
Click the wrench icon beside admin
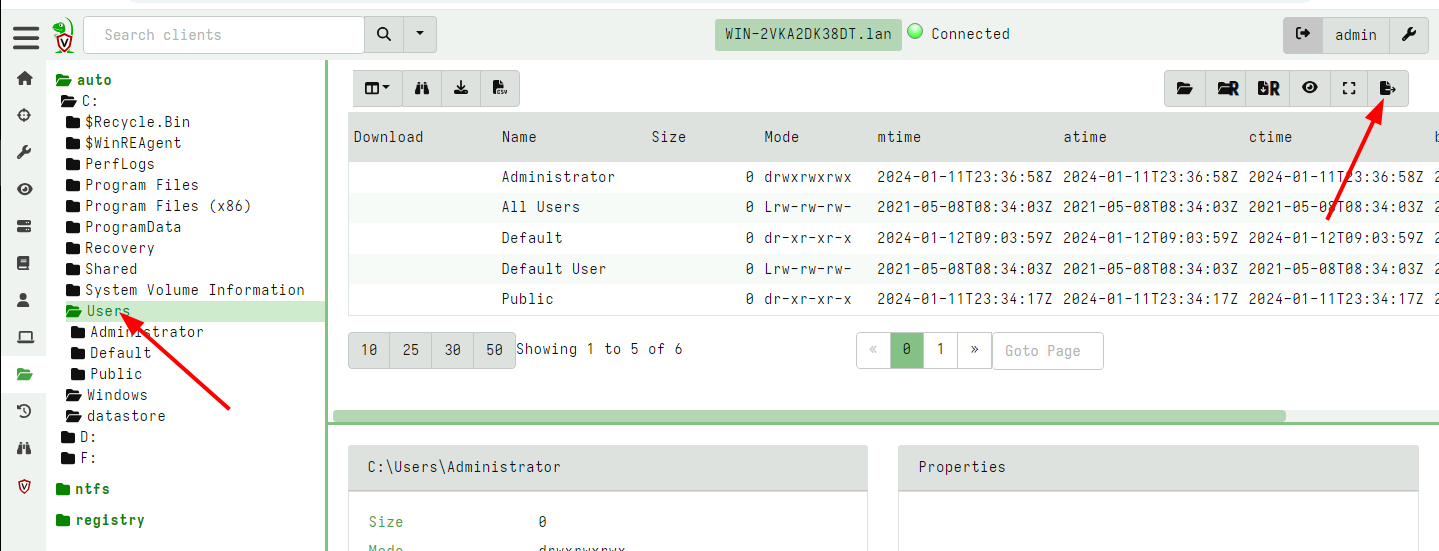(x=1408, y=34)
